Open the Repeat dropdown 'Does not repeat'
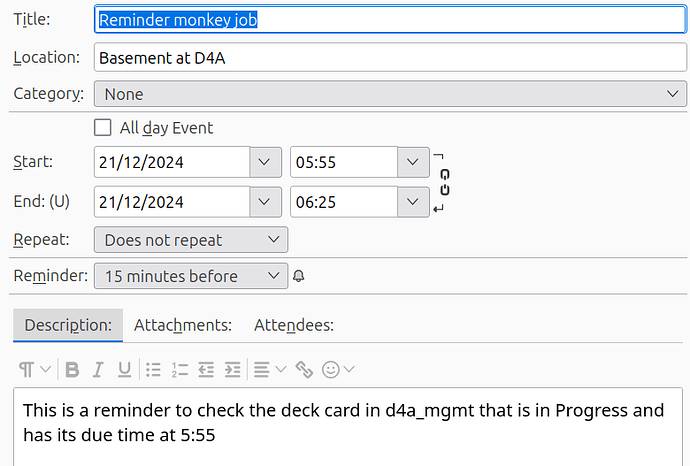The height and width of the screenshot is (466, 690). pyautogui.click(x=191, y=240)
